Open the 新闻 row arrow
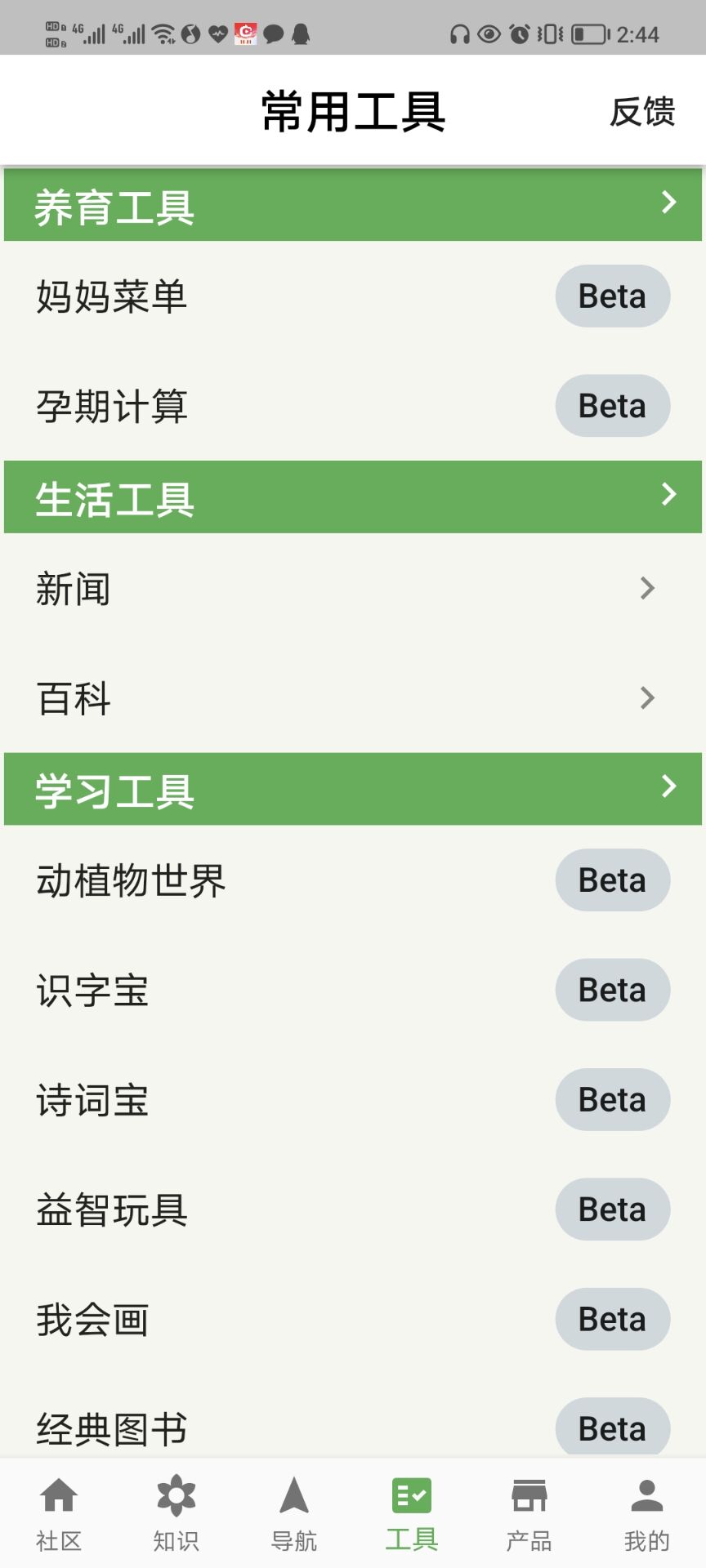 pos(647,588)
